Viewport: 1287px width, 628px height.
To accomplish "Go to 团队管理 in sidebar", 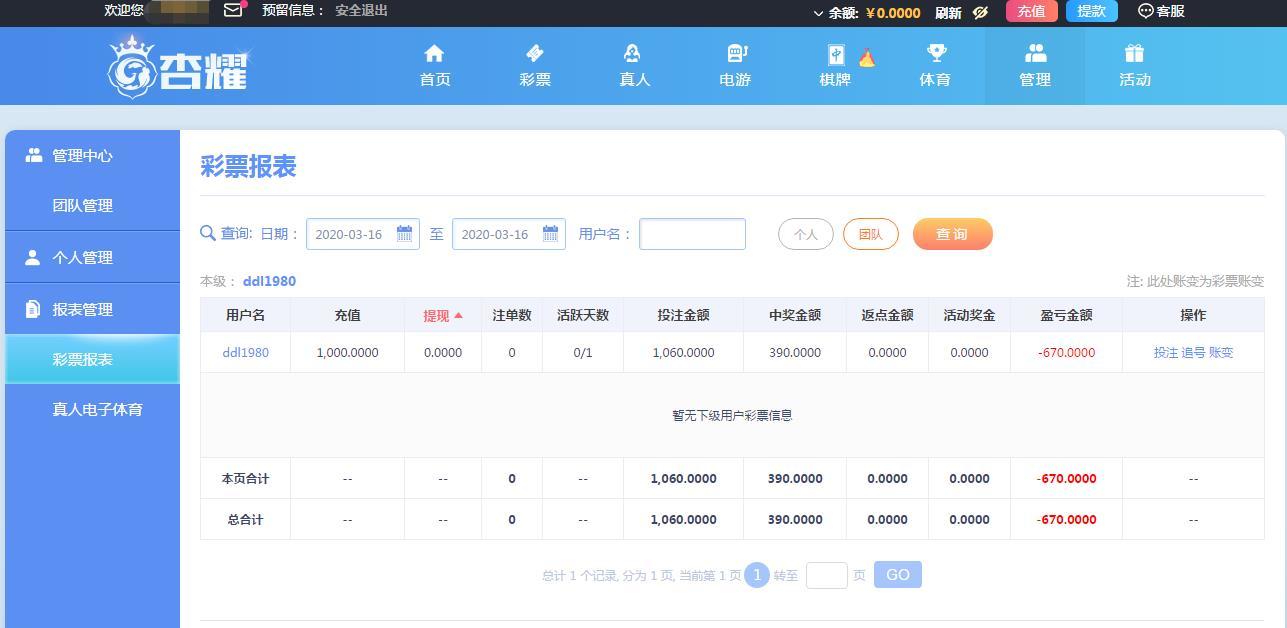I will [82, 205].
